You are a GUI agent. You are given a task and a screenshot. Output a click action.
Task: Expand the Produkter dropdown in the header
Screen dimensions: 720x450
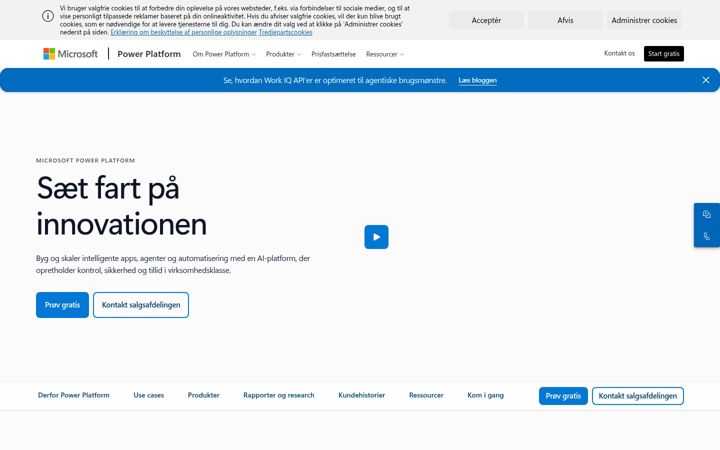click(x=283, y=54)
